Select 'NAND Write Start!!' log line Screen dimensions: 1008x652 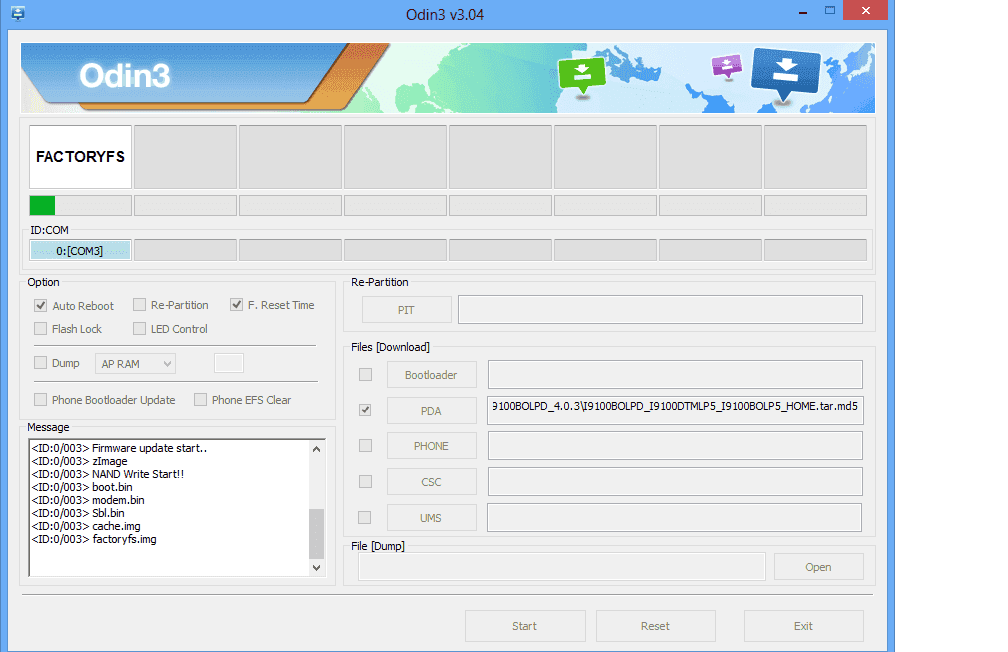(108, 474)
